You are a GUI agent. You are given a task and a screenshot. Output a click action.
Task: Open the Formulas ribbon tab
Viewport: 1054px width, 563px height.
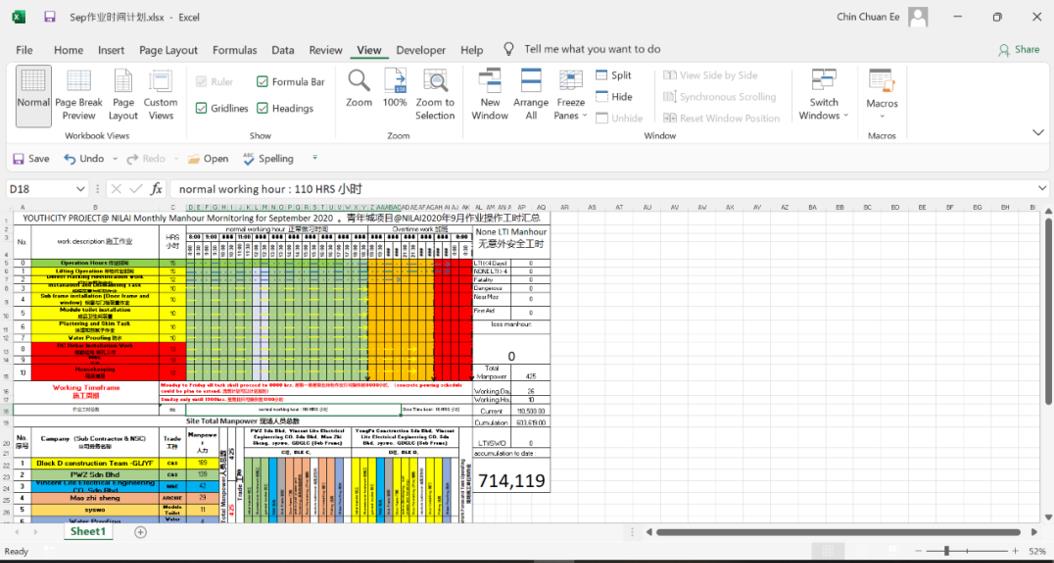[235, 50]
